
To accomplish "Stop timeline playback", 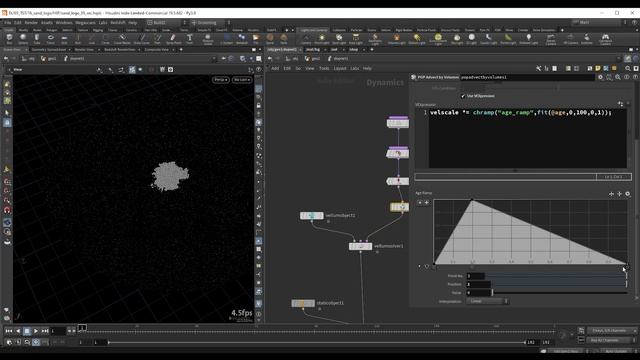I will point(27,331).
